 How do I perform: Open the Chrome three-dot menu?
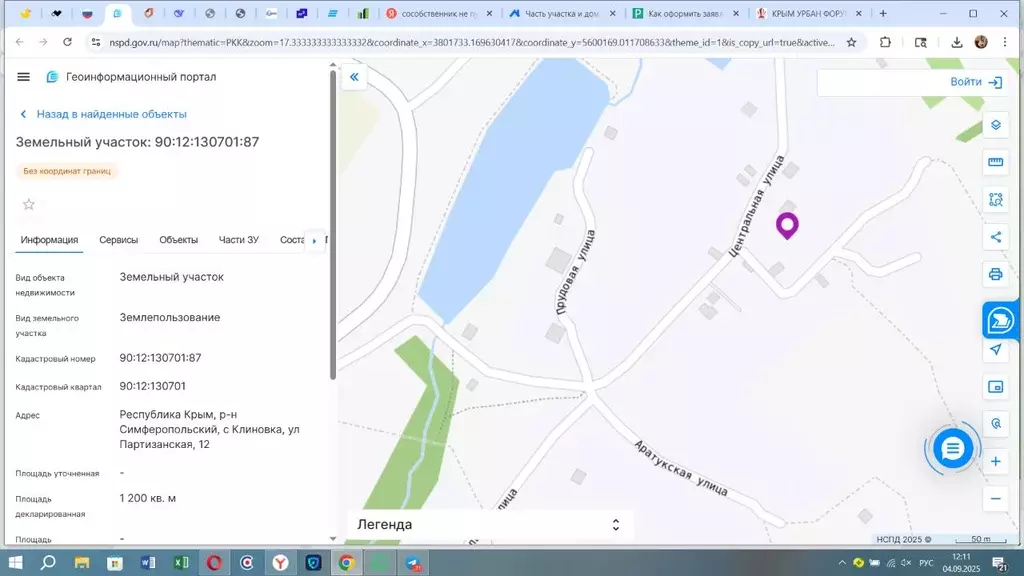pos(1004,42)
